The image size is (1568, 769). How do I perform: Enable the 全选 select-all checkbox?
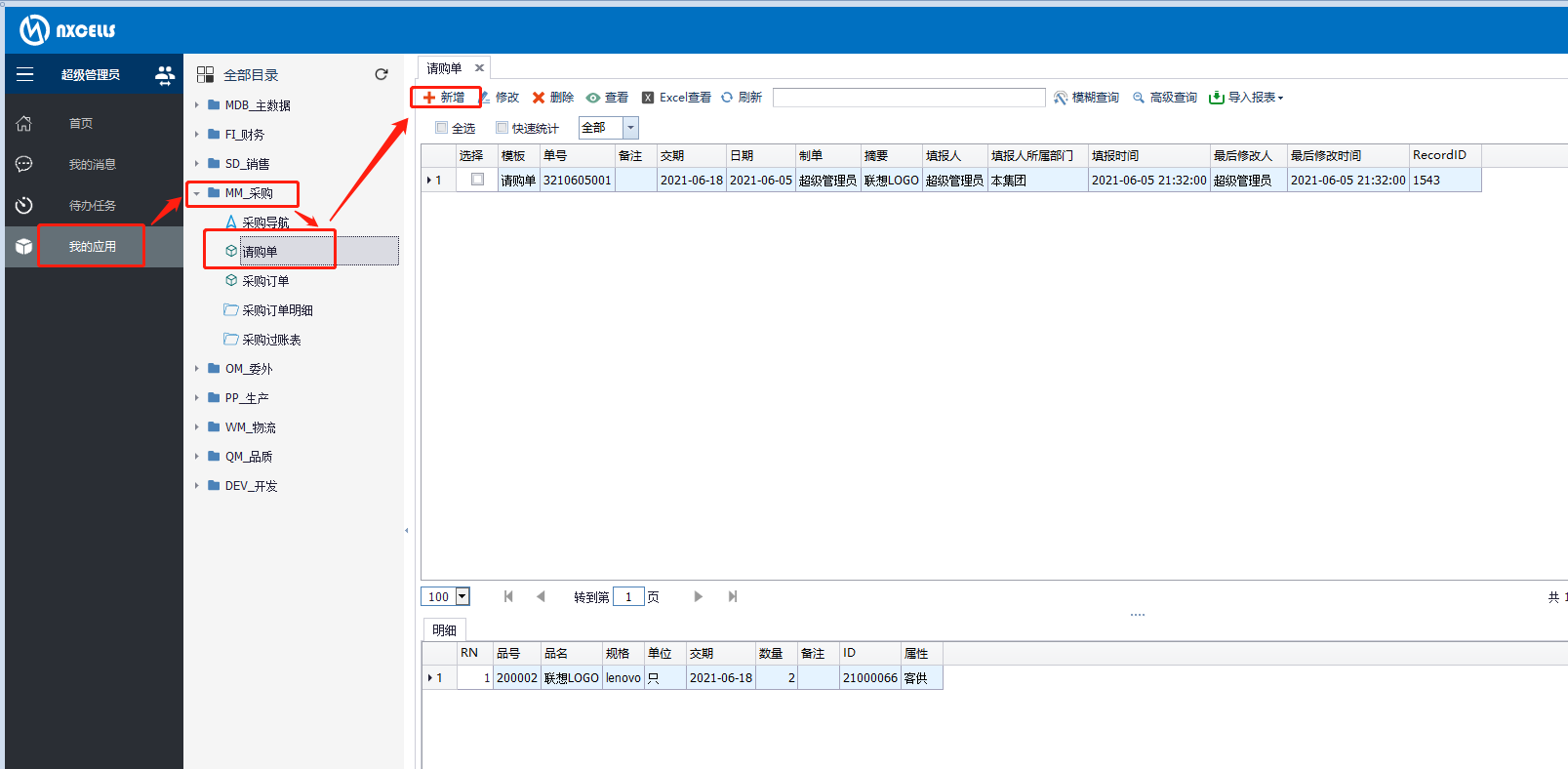point(442,128)
